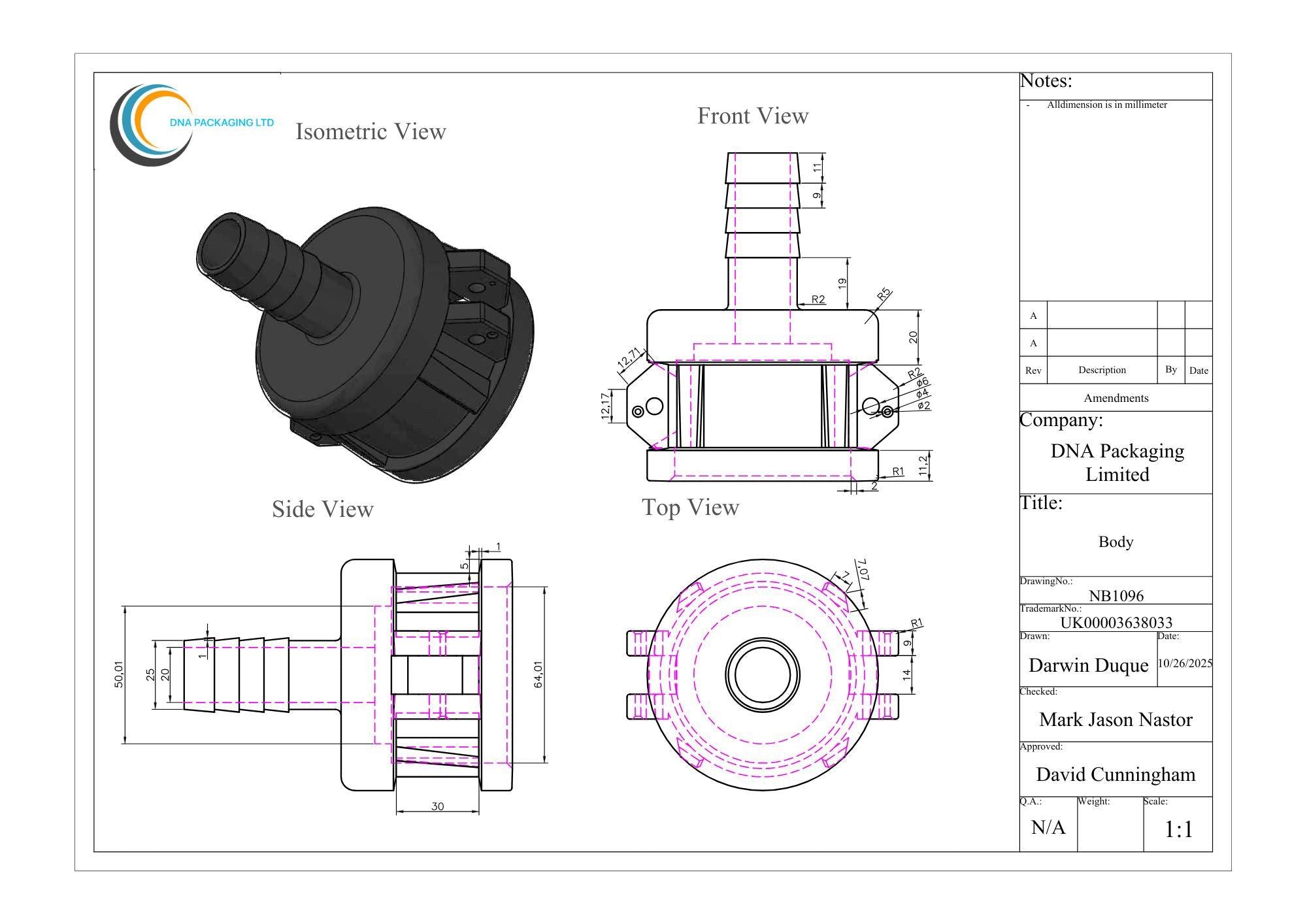This screenshot has height=924, width=1307.
Task: Select the first empty revision row marked A
Action: pos(1033,316)
